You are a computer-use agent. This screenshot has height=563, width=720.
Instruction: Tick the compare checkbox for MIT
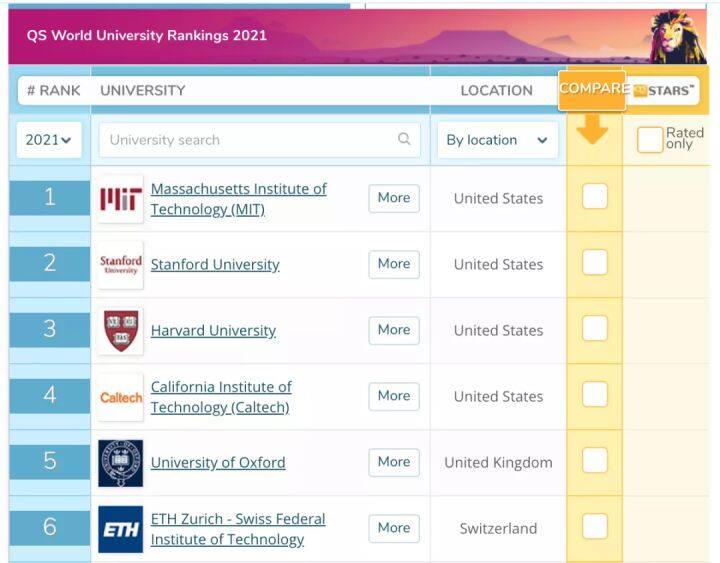click(595, 196)
